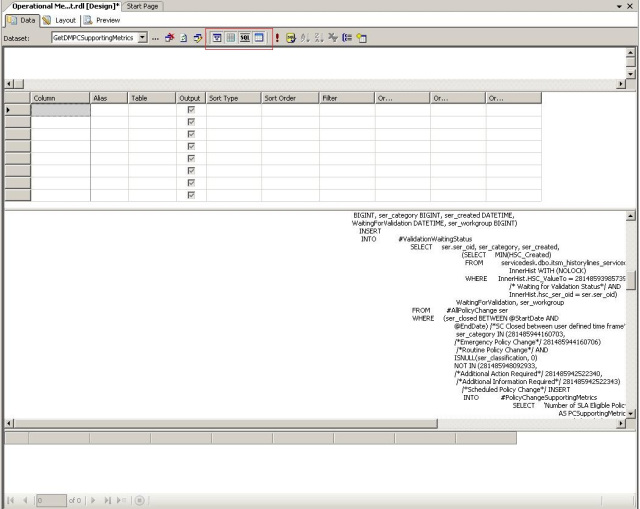This screenshot has height=509, width=640.
Task: Toggle Output checkbox in seventh grid row
Action: [x=191, y=183]
